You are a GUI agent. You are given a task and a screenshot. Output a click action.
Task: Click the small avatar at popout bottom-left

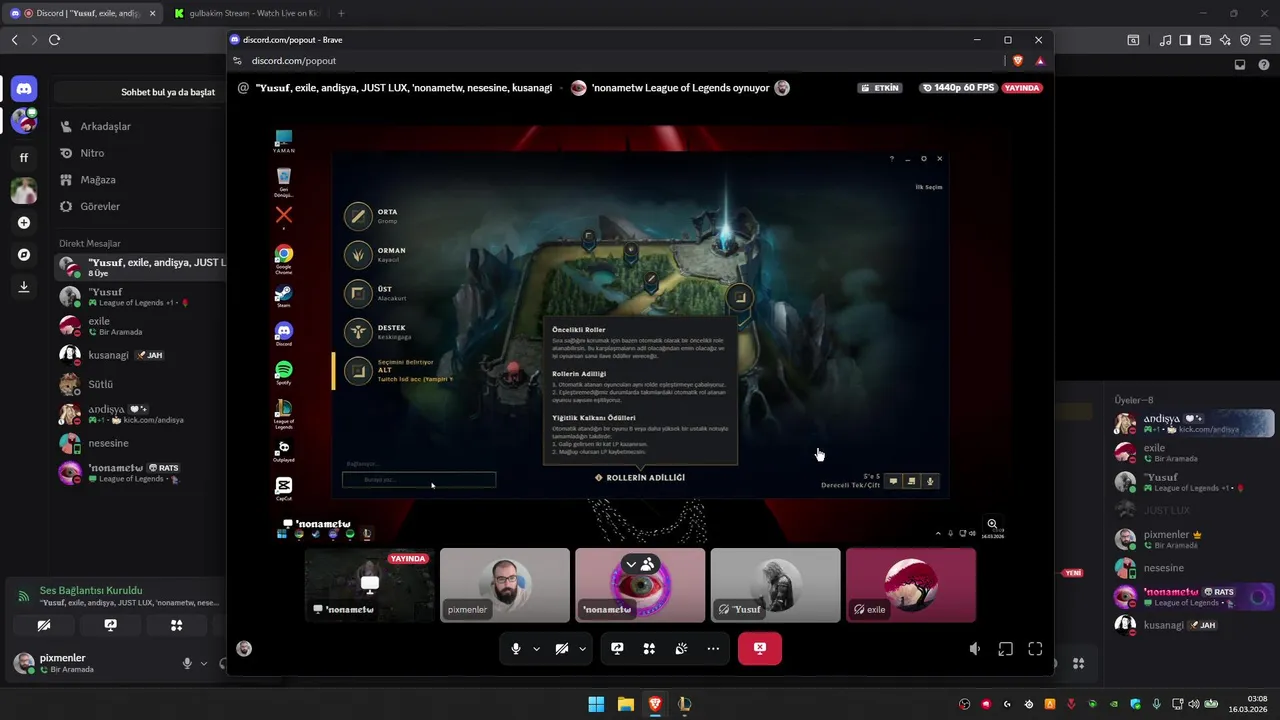point(243,649)
